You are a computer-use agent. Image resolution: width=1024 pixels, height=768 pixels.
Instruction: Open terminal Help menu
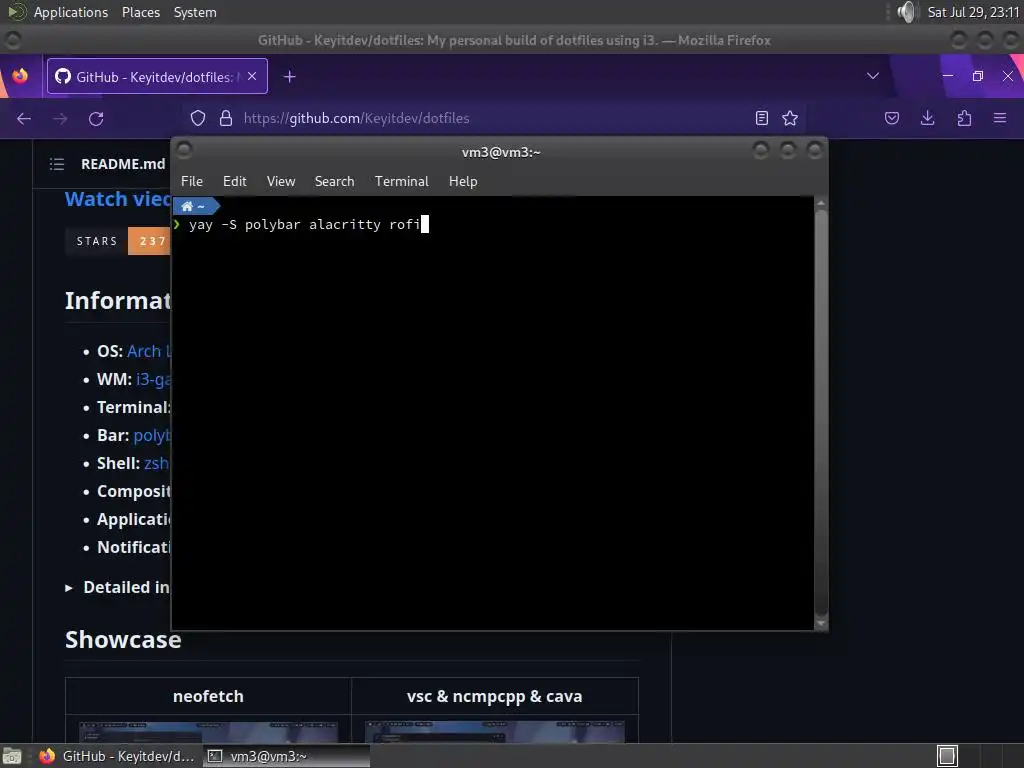(463, 182)
